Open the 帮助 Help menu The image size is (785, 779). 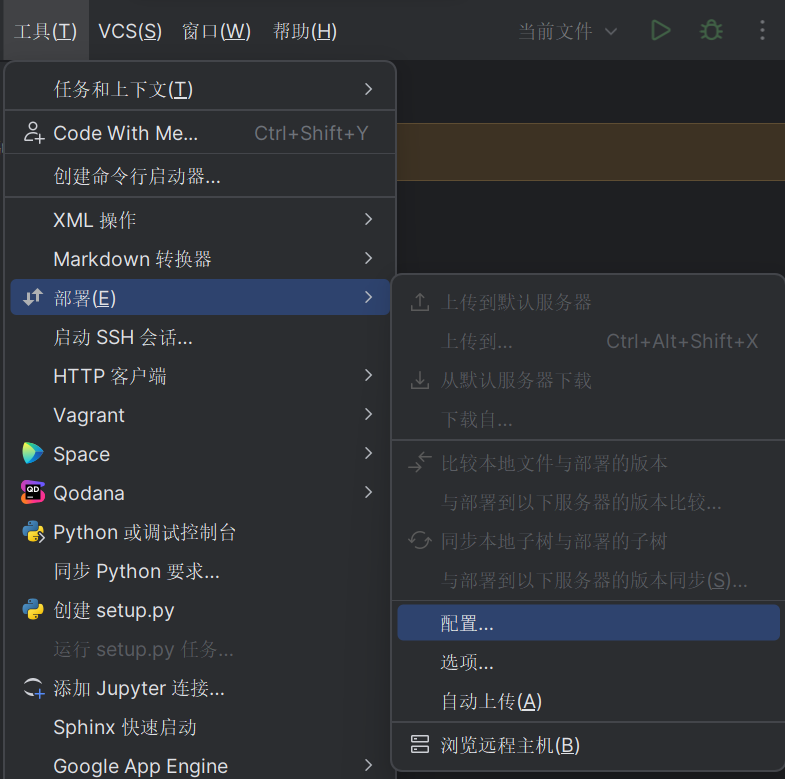point(304,31)
